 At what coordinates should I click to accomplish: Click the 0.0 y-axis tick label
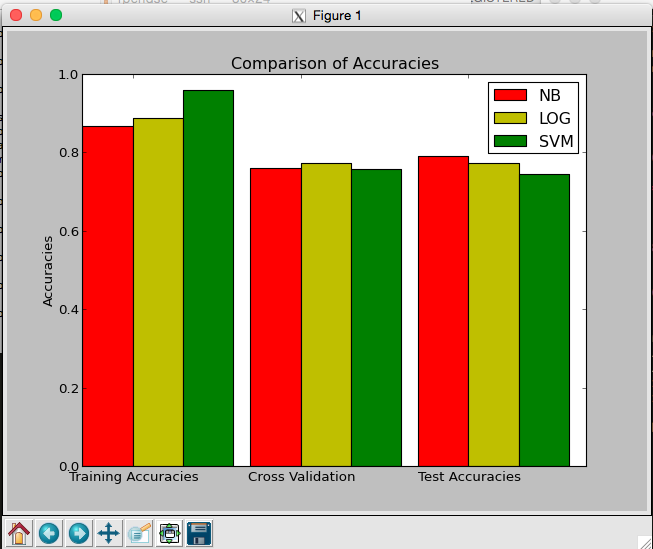coord(68,466)
